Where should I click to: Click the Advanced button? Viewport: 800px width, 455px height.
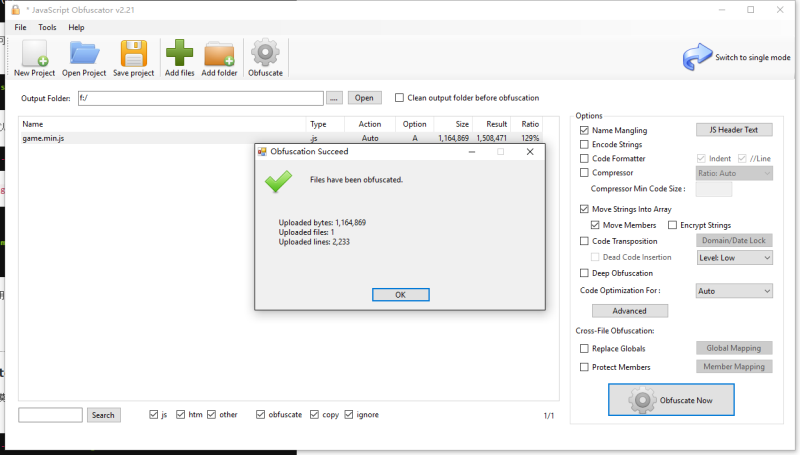point(629,311)
